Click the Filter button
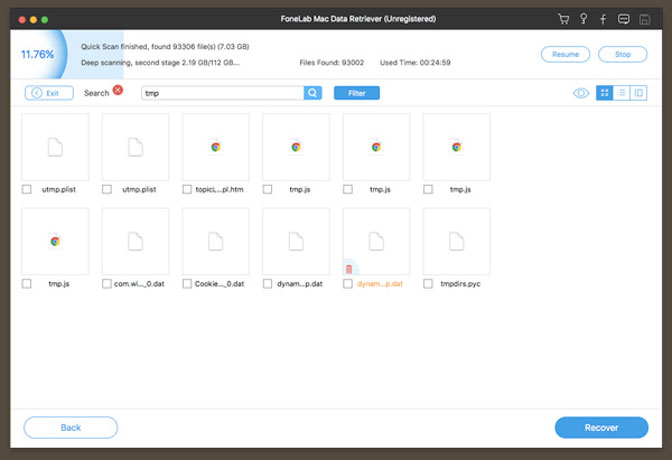 [x=357, y=93]
